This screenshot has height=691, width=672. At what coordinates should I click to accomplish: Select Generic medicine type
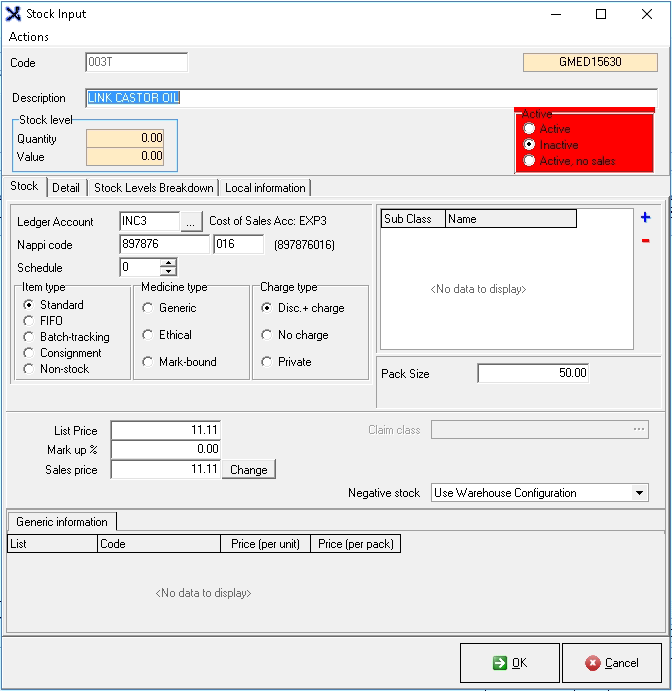pos(148,308)
